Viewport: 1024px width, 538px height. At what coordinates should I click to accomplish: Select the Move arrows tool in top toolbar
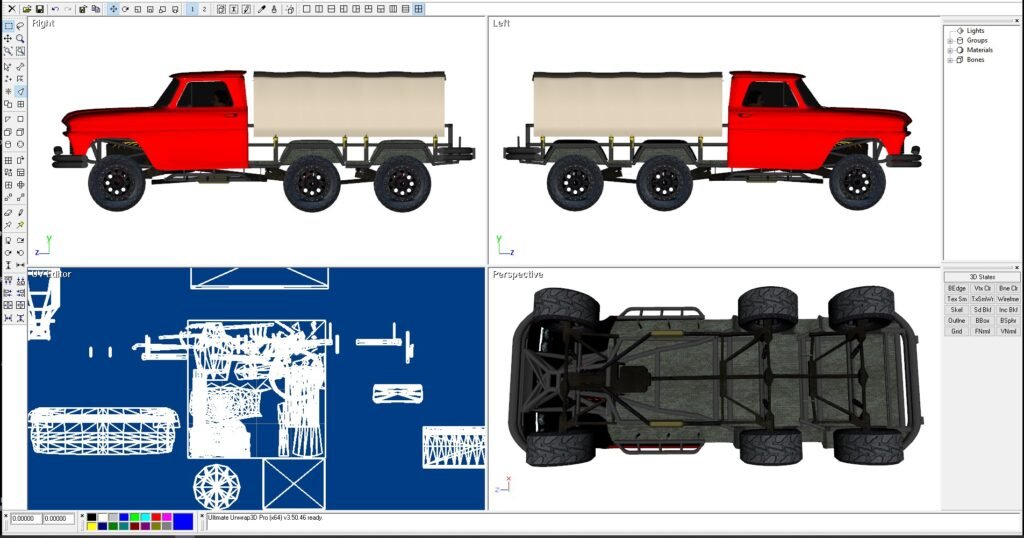[112, 9]
